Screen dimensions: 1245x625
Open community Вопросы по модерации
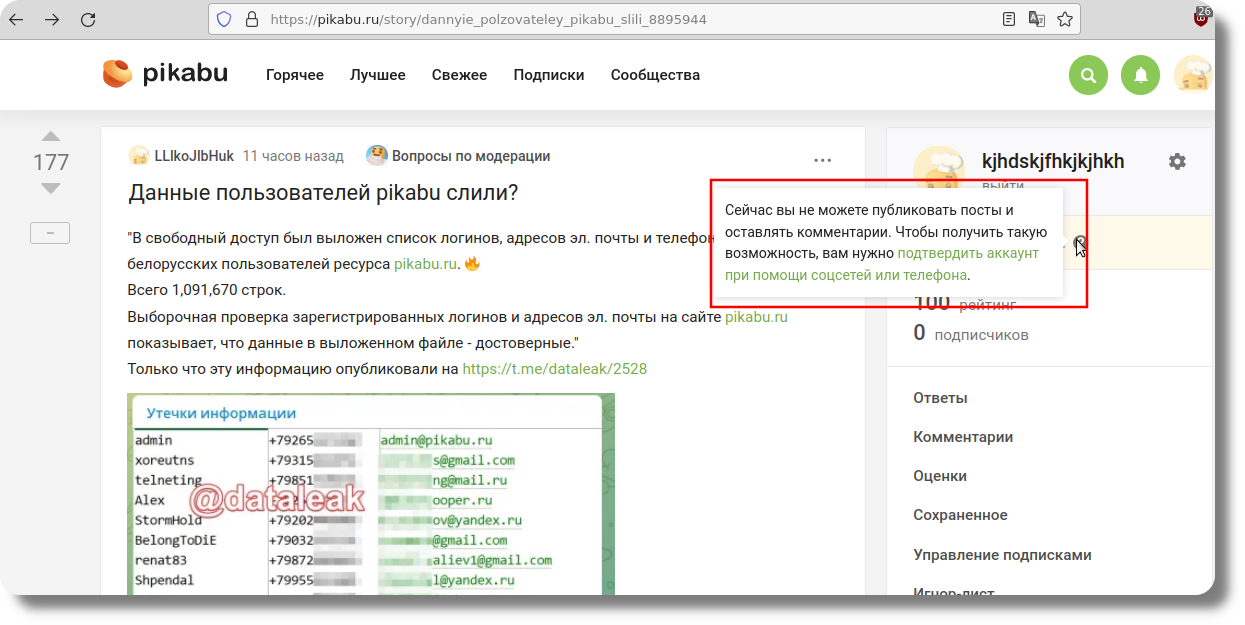(471, 156)
